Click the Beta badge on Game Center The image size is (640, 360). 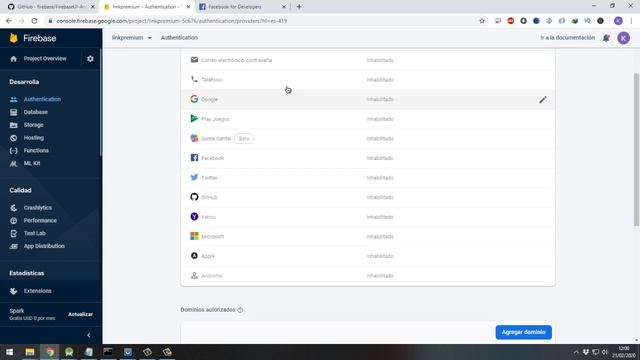(244, 138)
